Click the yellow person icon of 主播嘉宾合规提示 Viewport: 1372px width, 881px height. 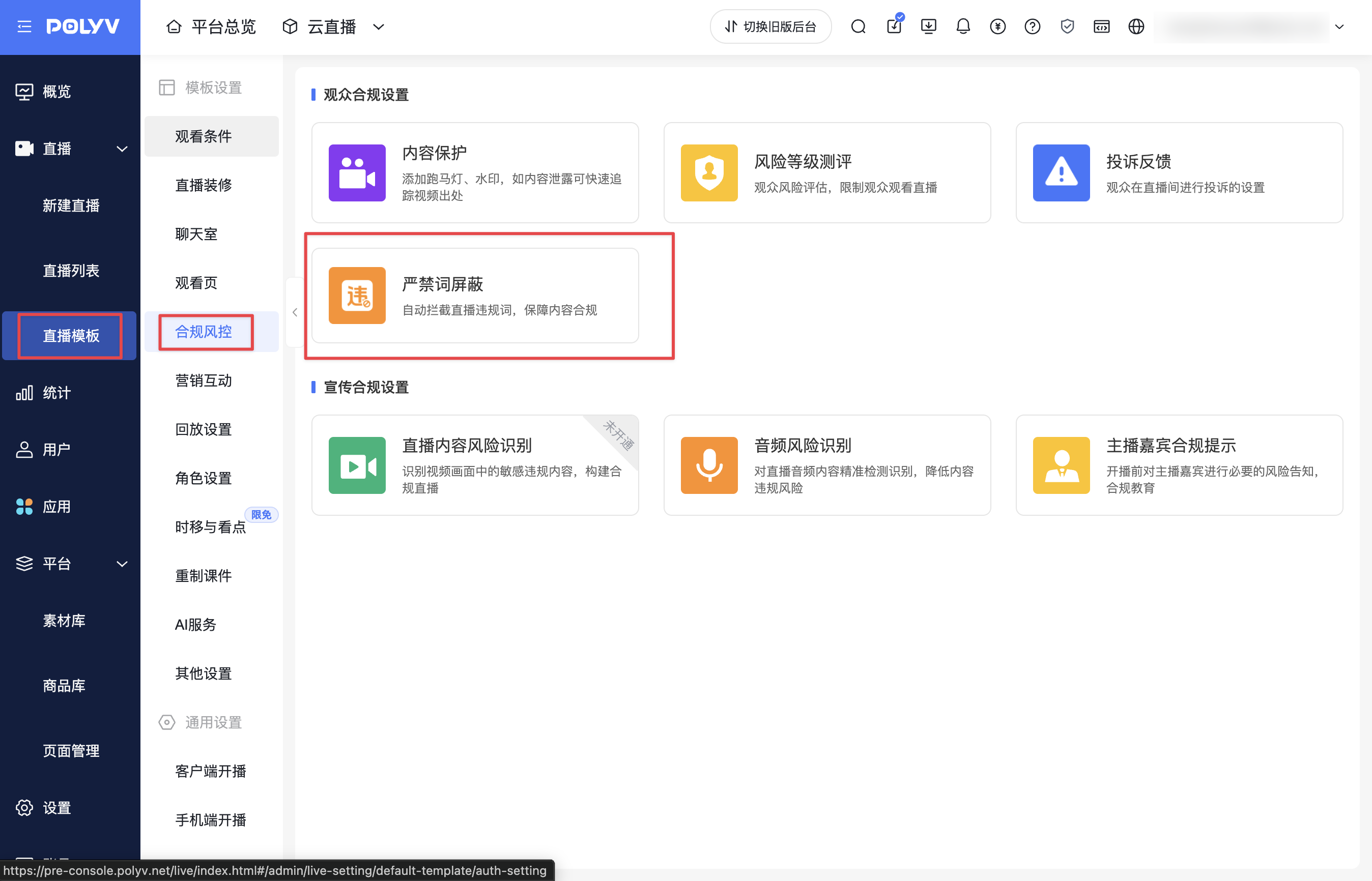click(1061, 465)
